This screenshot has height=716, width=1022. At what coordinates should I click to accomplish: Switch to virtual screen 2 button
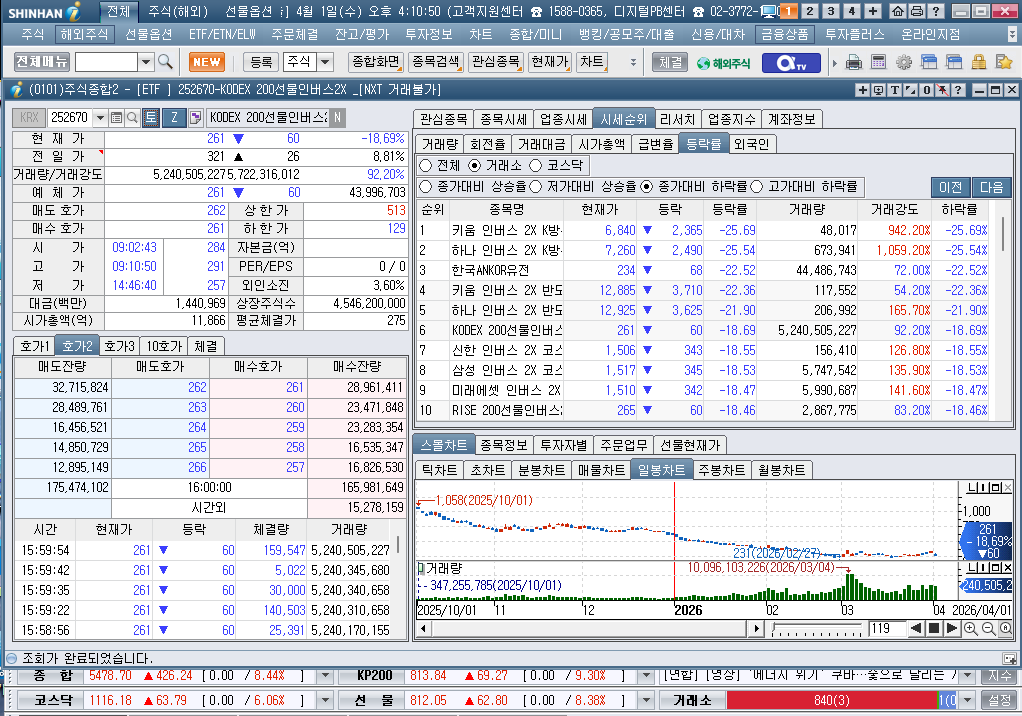810,11
